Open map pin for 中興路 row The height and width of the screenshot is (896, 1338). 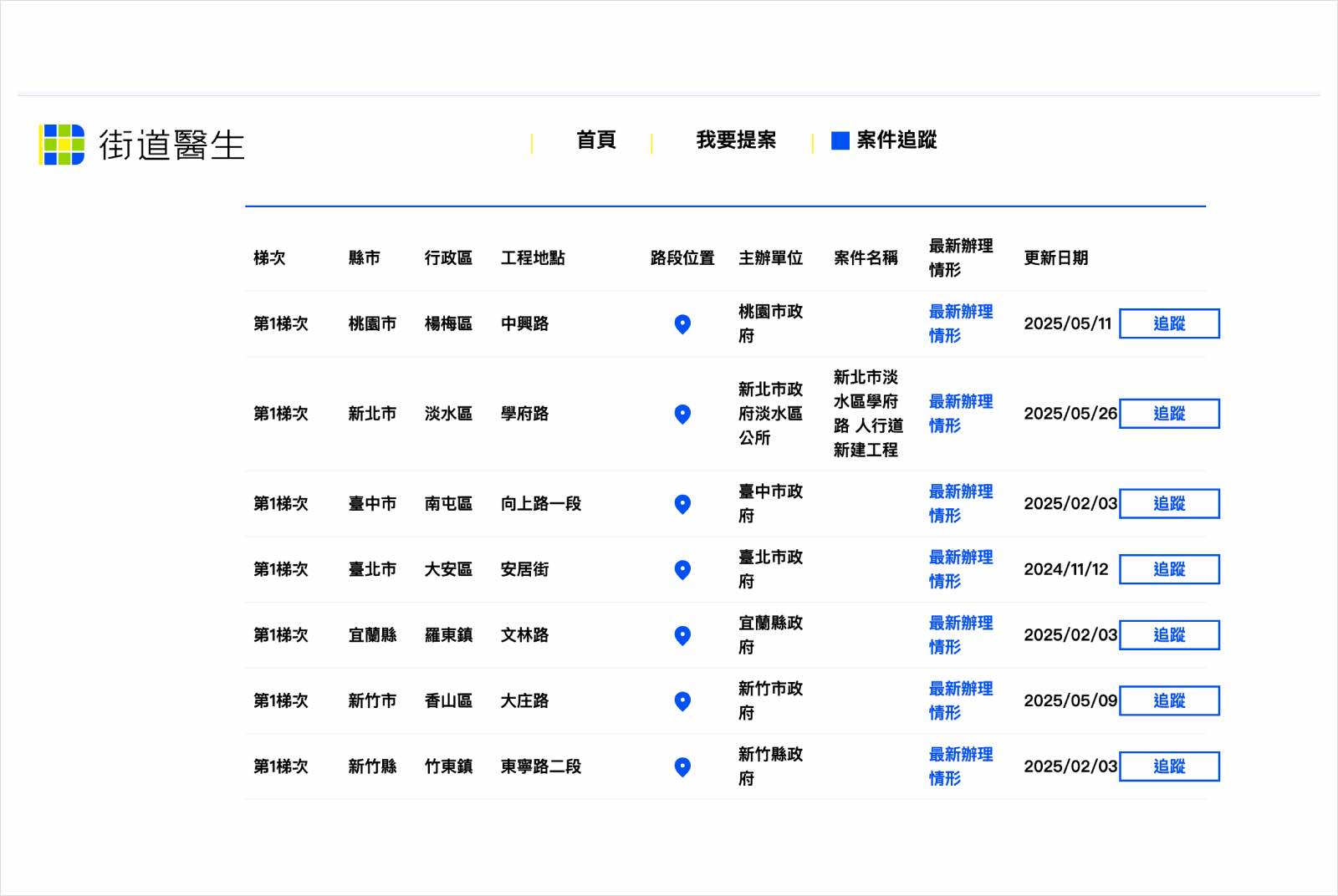click(x=682, y=324)
